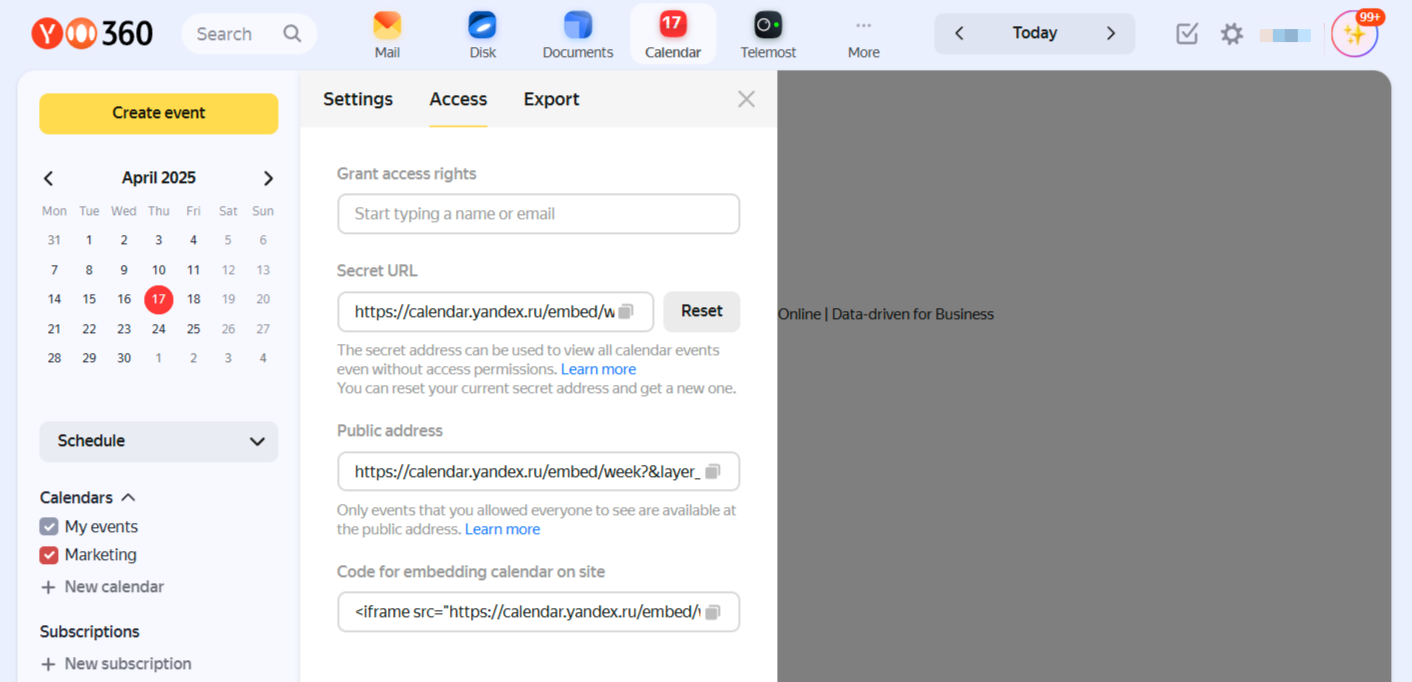
Task: Toggle the My events calendar checkbox
Action: (49, 527)
